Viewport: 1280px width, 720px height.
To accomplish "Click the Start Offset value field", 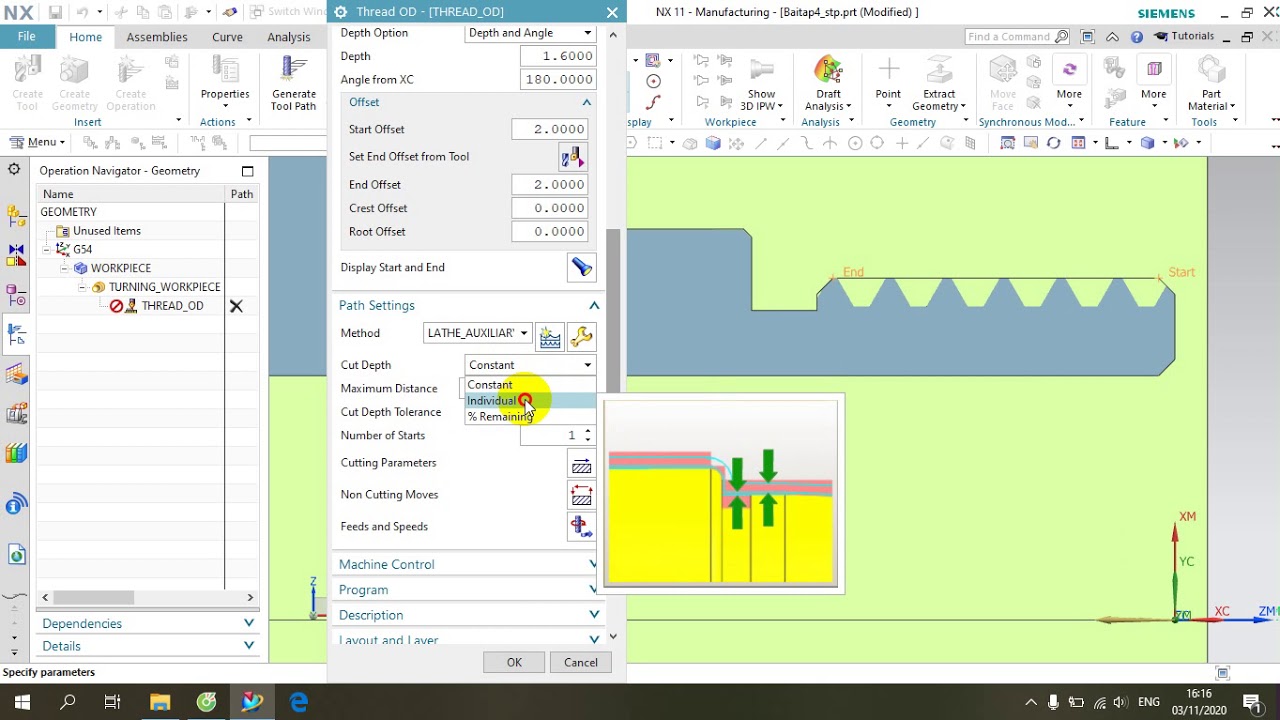I will [x=549, y=130].
